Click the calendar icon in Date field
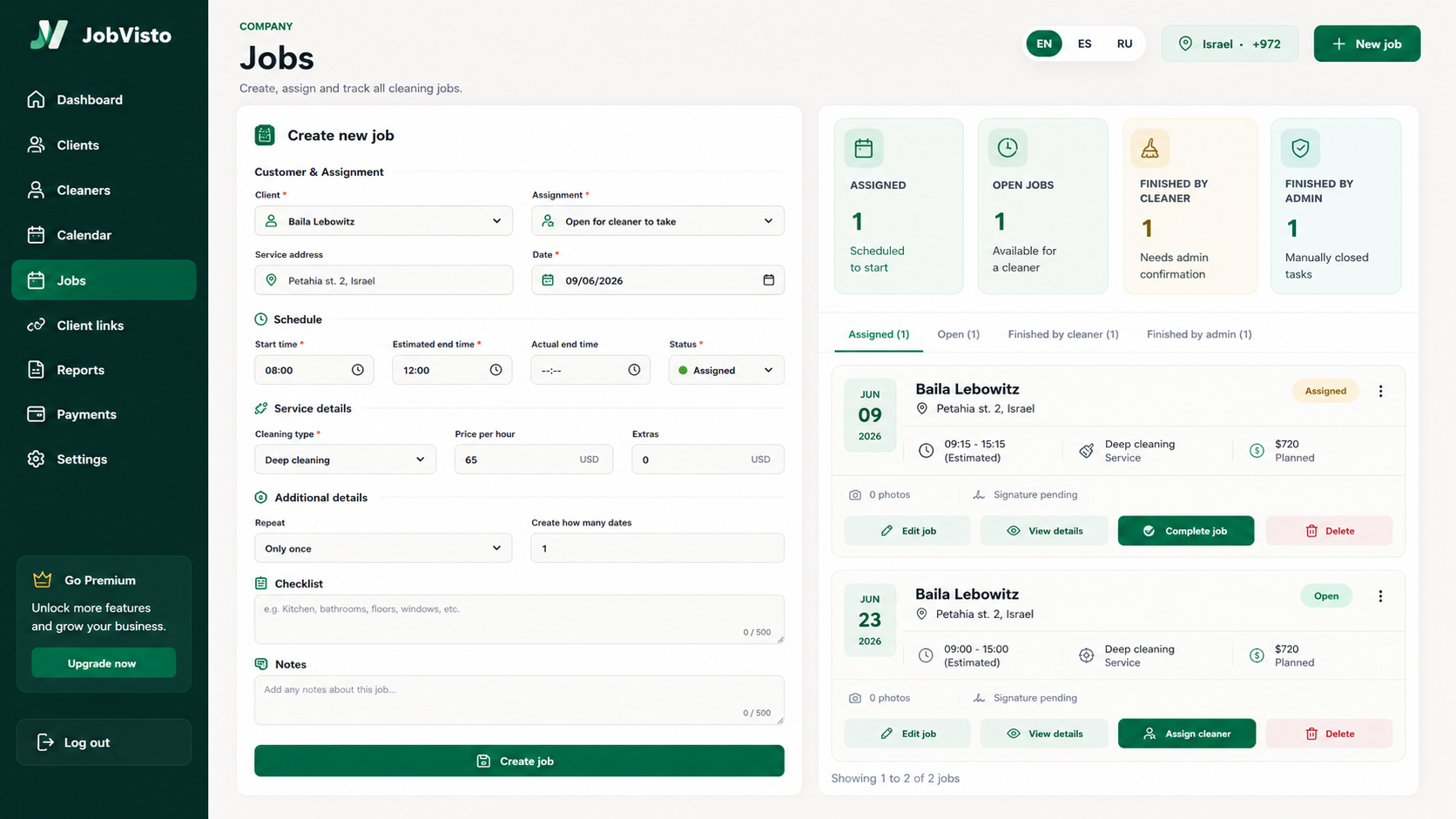Image resolution: width=1456 pixels, height=819 pixels. pos(768,280)
